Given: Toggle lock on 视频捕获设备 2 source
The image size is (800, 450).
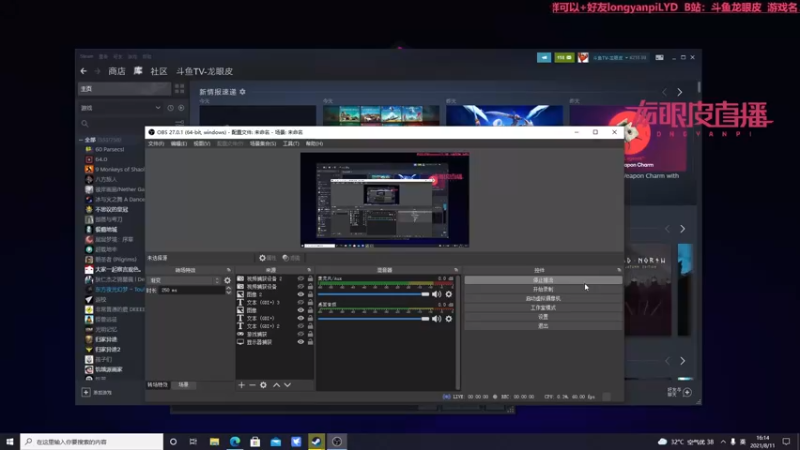Looking at the screenshot, I should pos(310,279).
